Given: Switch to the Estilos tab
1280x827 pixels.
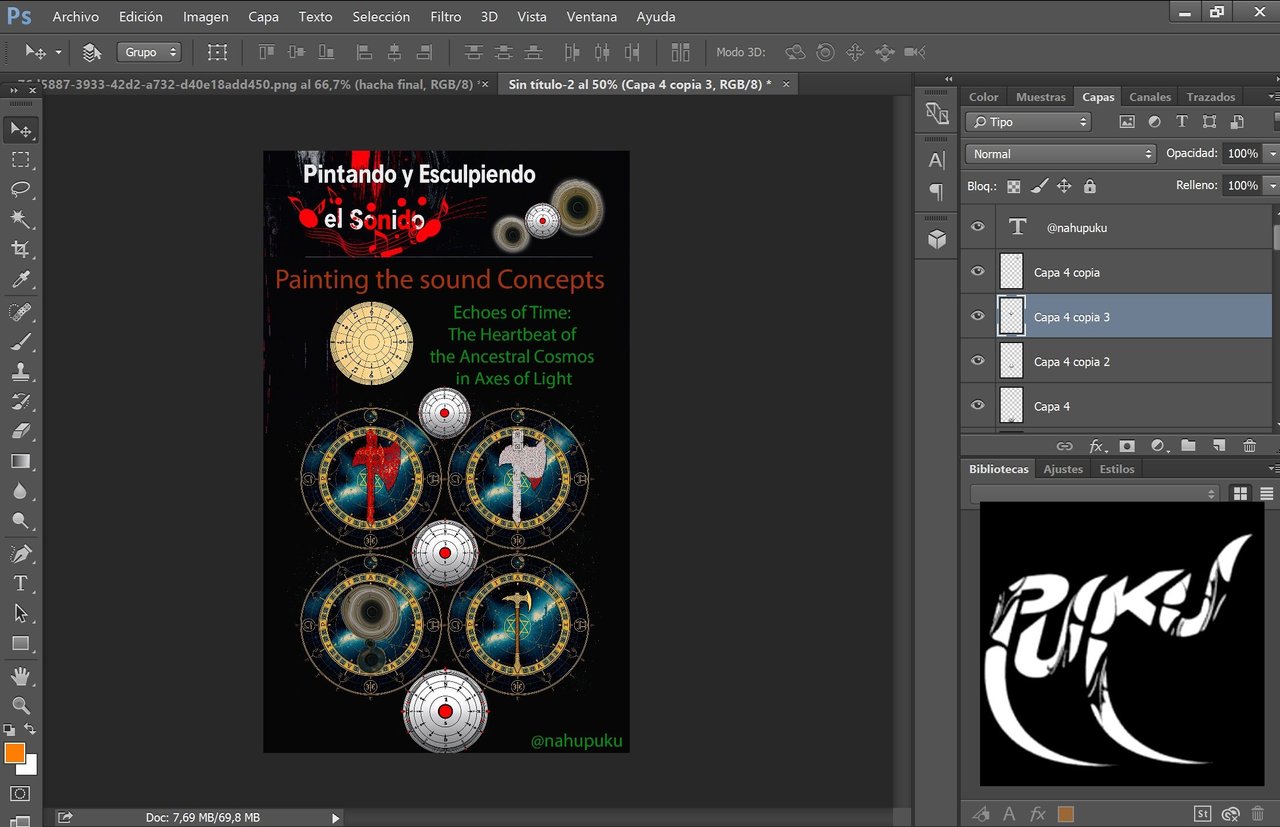Looking at the screenshot, I should click(x=1117, y=469).
